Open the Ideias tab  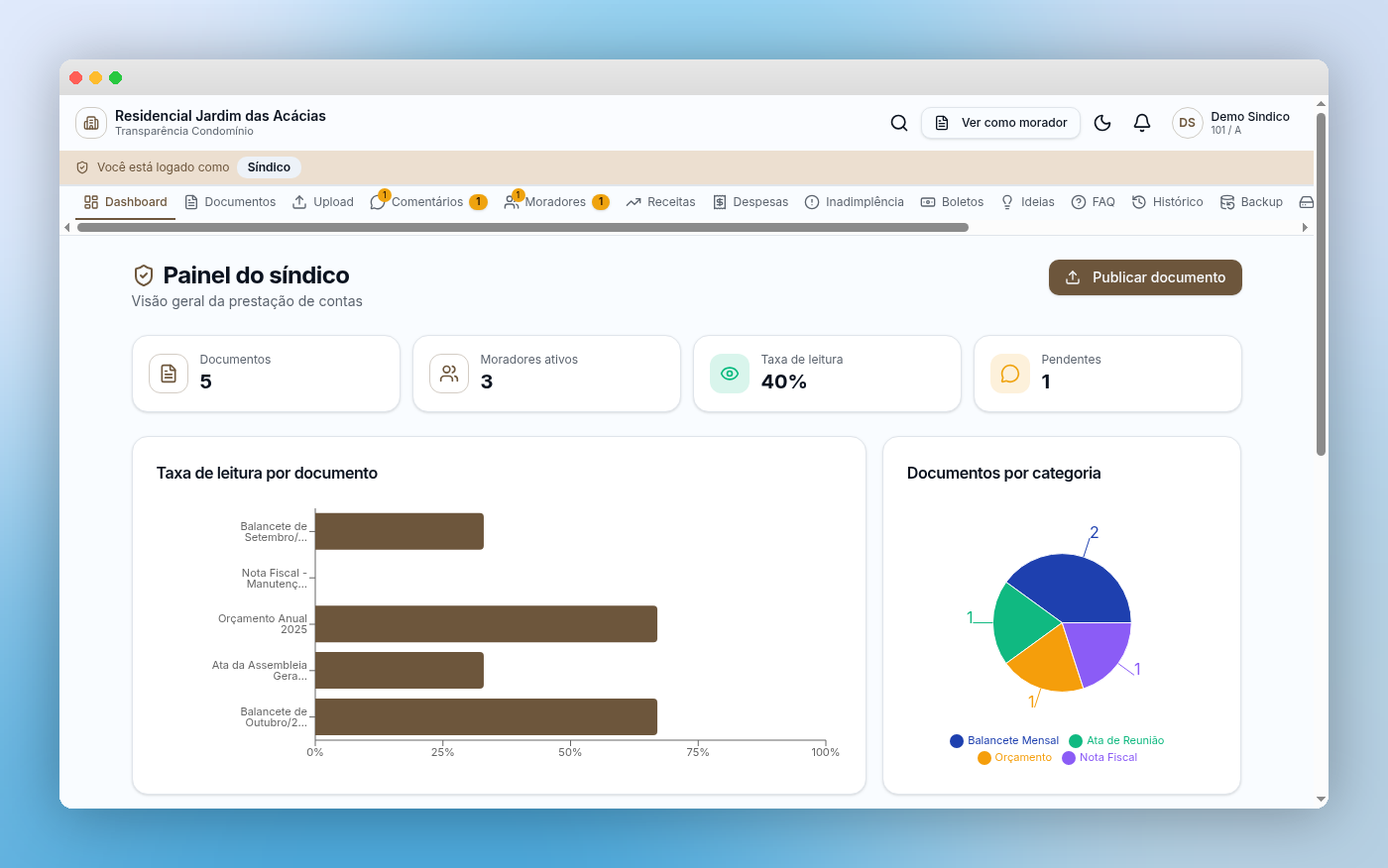[x=1027, y=202]
